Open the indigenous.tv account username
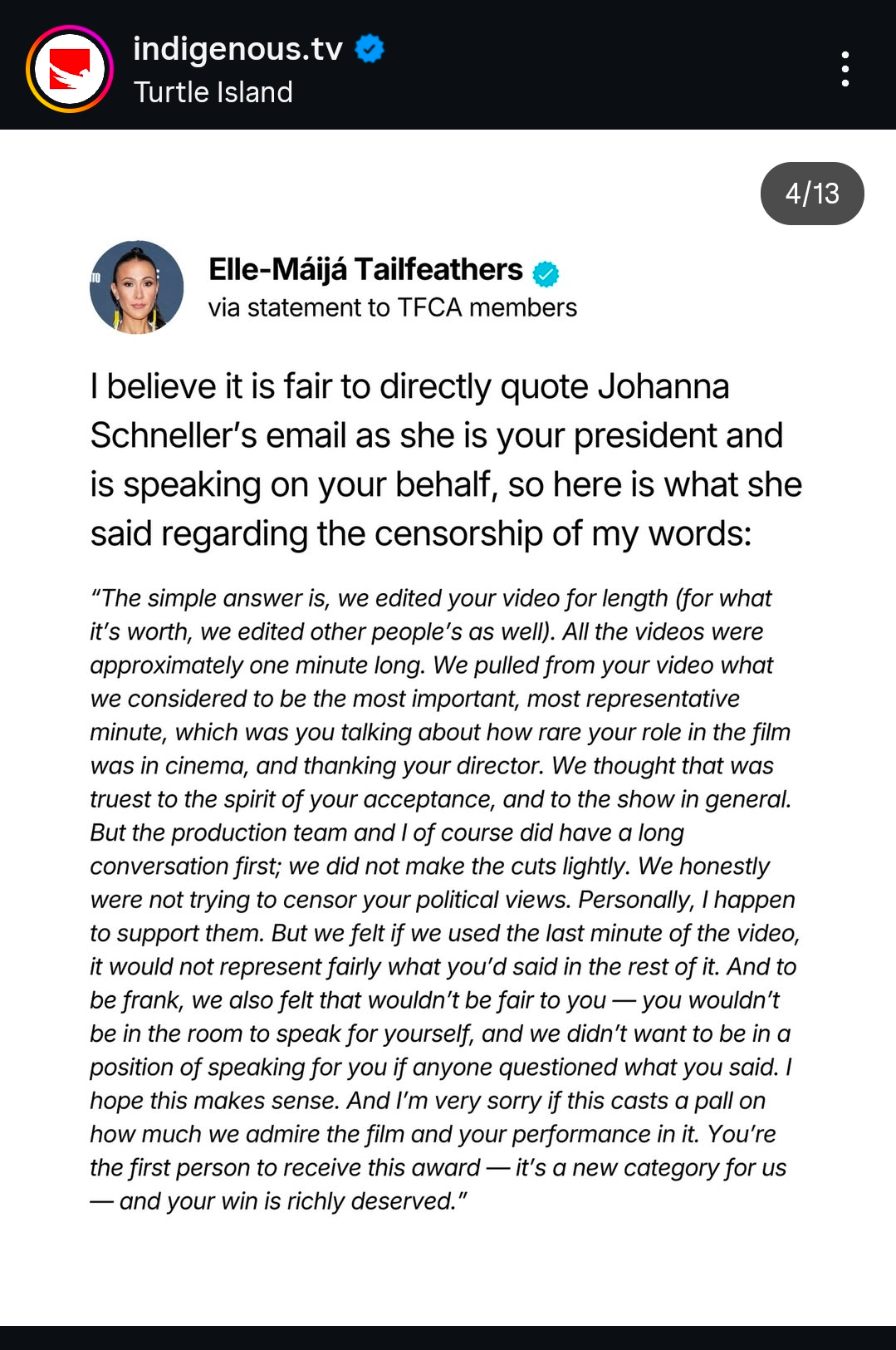This screenshot has width=896, height=1350. click(237, 49)
